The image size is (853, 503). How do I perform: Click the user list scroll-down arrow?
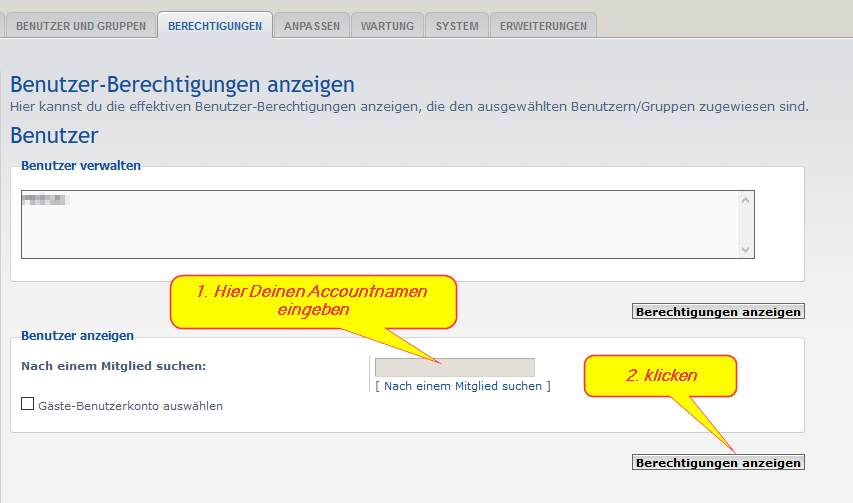click(x=745, y=249)
